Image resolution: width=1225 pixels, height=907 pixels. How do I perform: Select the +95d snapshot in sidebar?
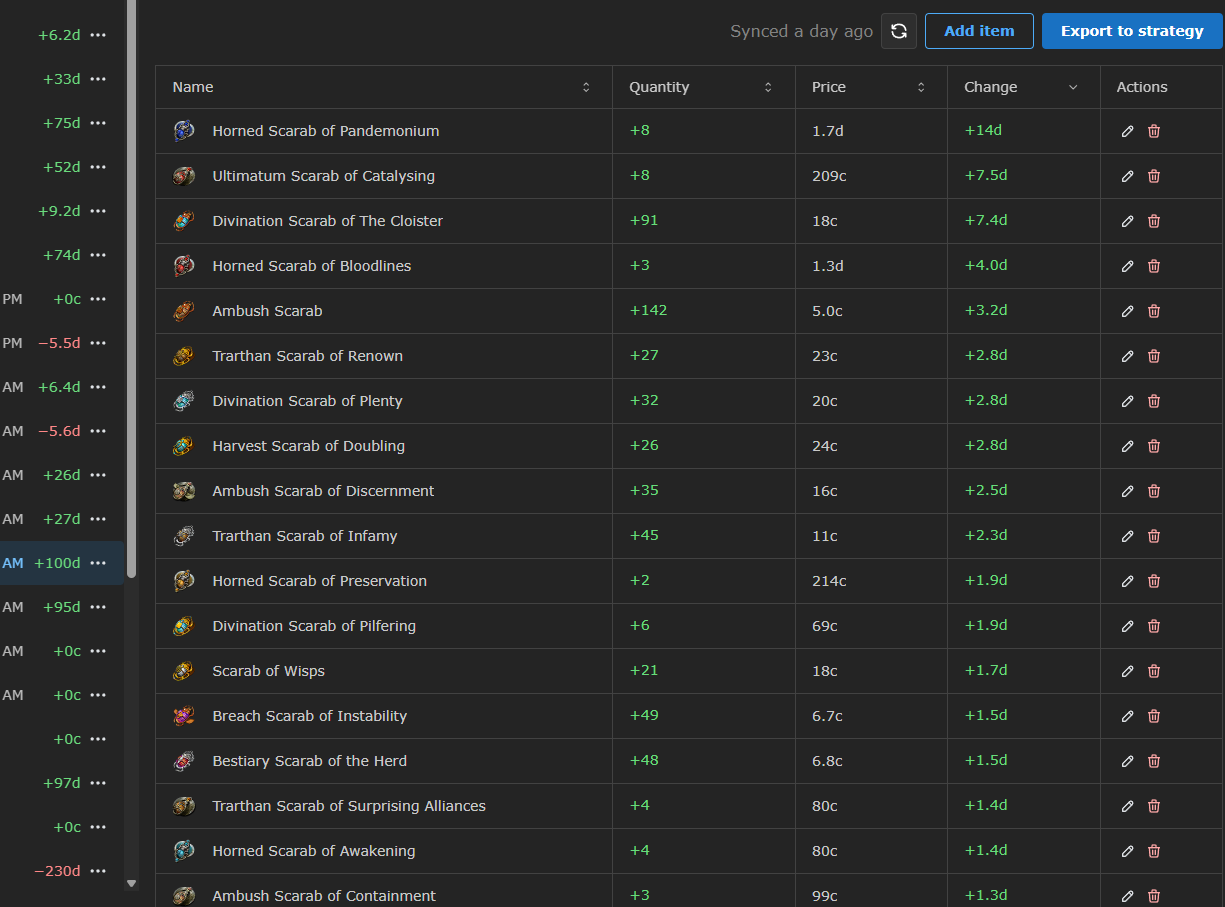point(62,607)
